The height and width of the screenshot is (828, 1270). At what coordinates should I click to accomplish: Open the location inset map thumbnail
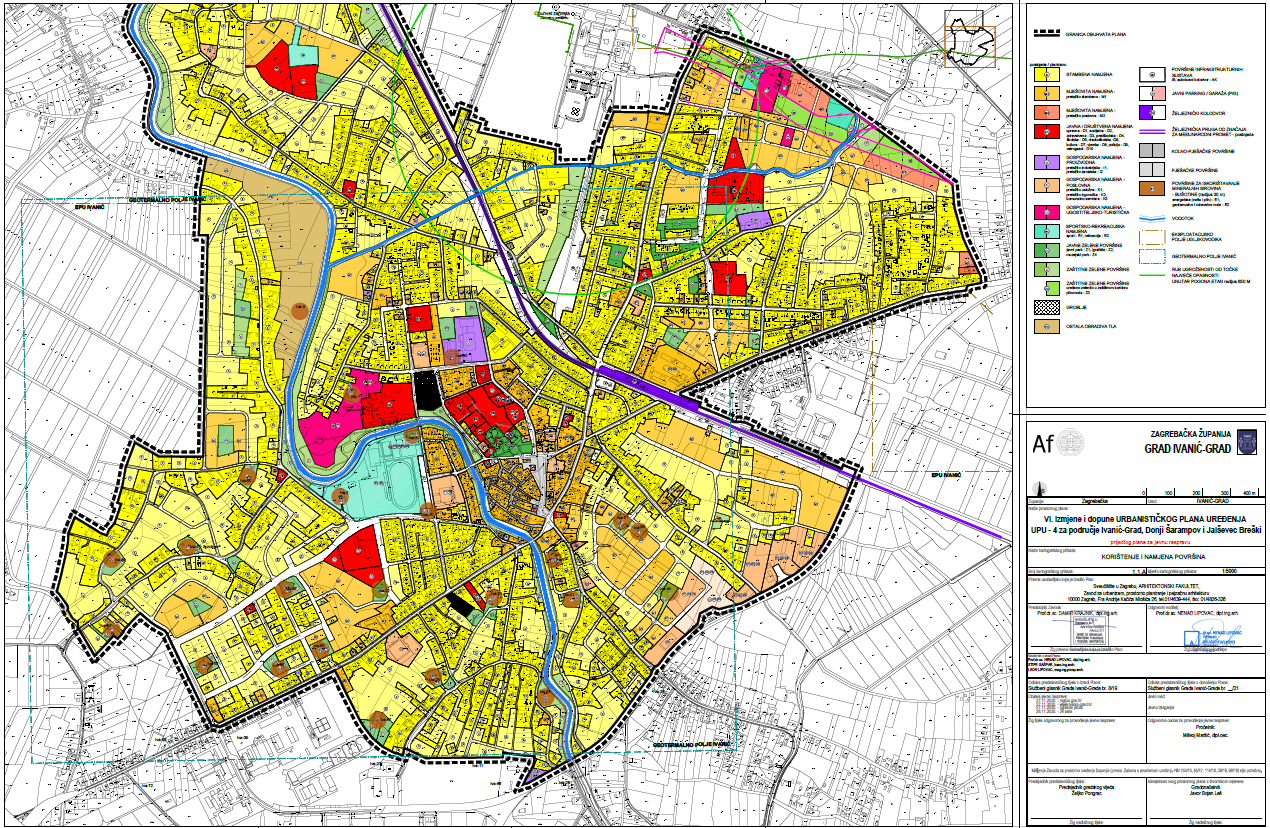(971, 38)
